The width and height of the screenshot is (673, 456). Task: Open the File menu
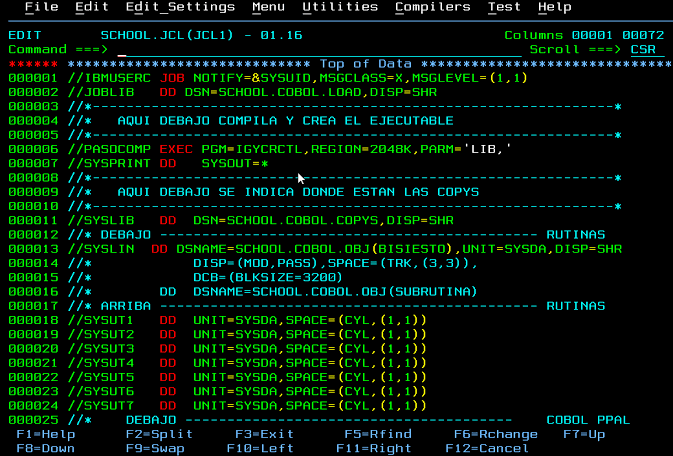tap(41, 7)
